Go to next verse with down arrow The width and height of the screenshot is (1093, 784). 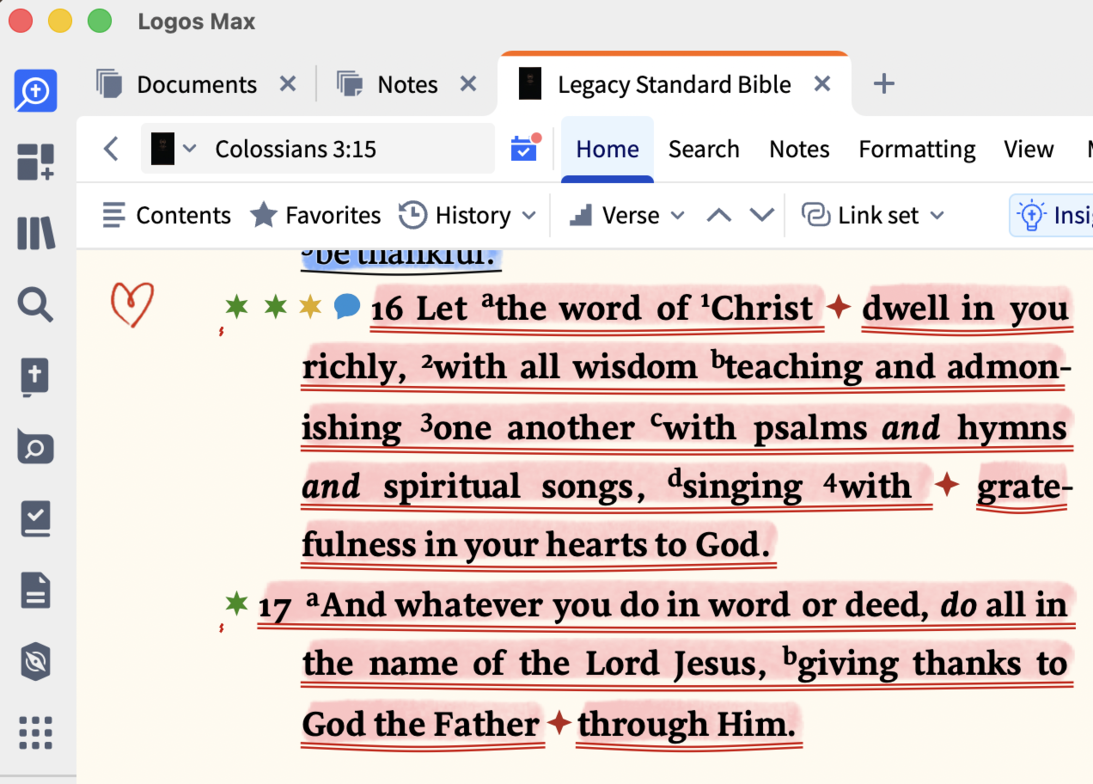[x=762, y=215]
